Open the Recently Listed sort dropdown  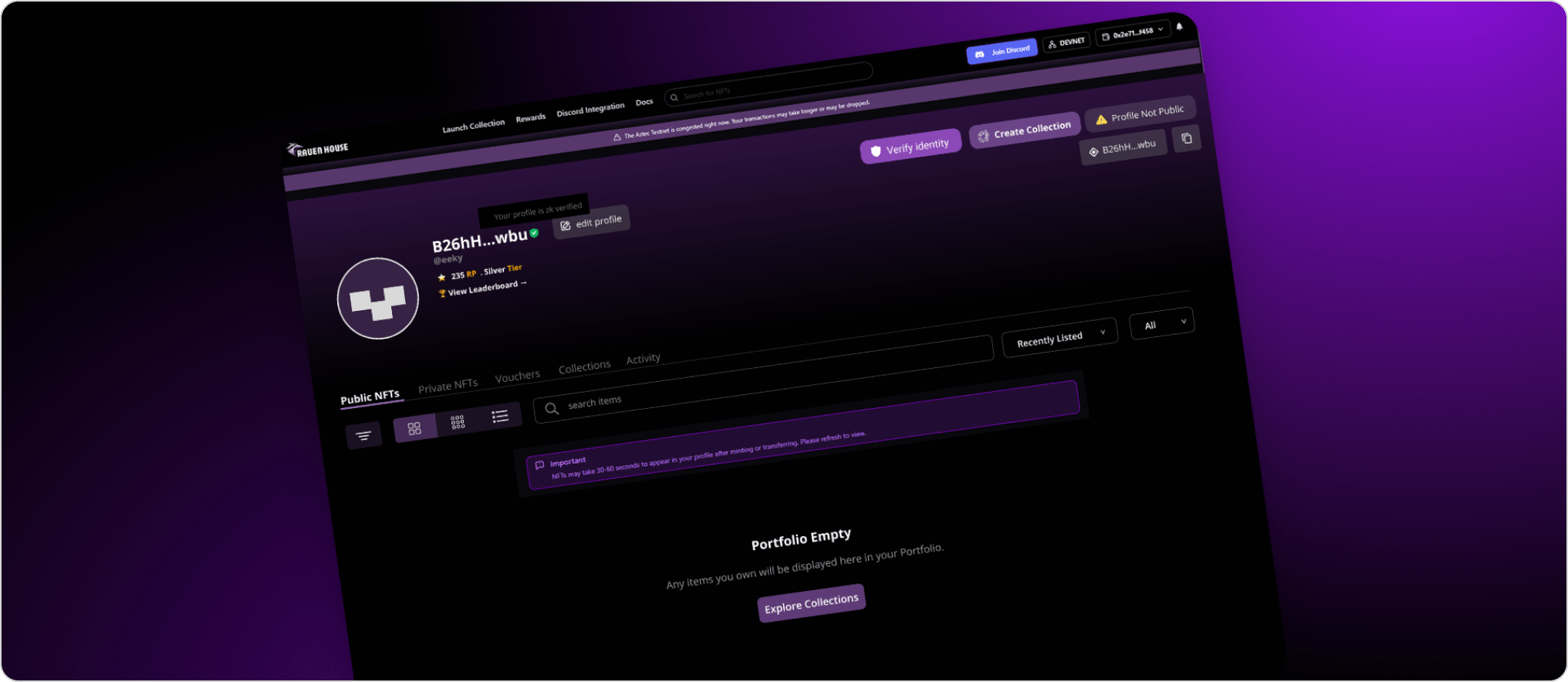1059,338
